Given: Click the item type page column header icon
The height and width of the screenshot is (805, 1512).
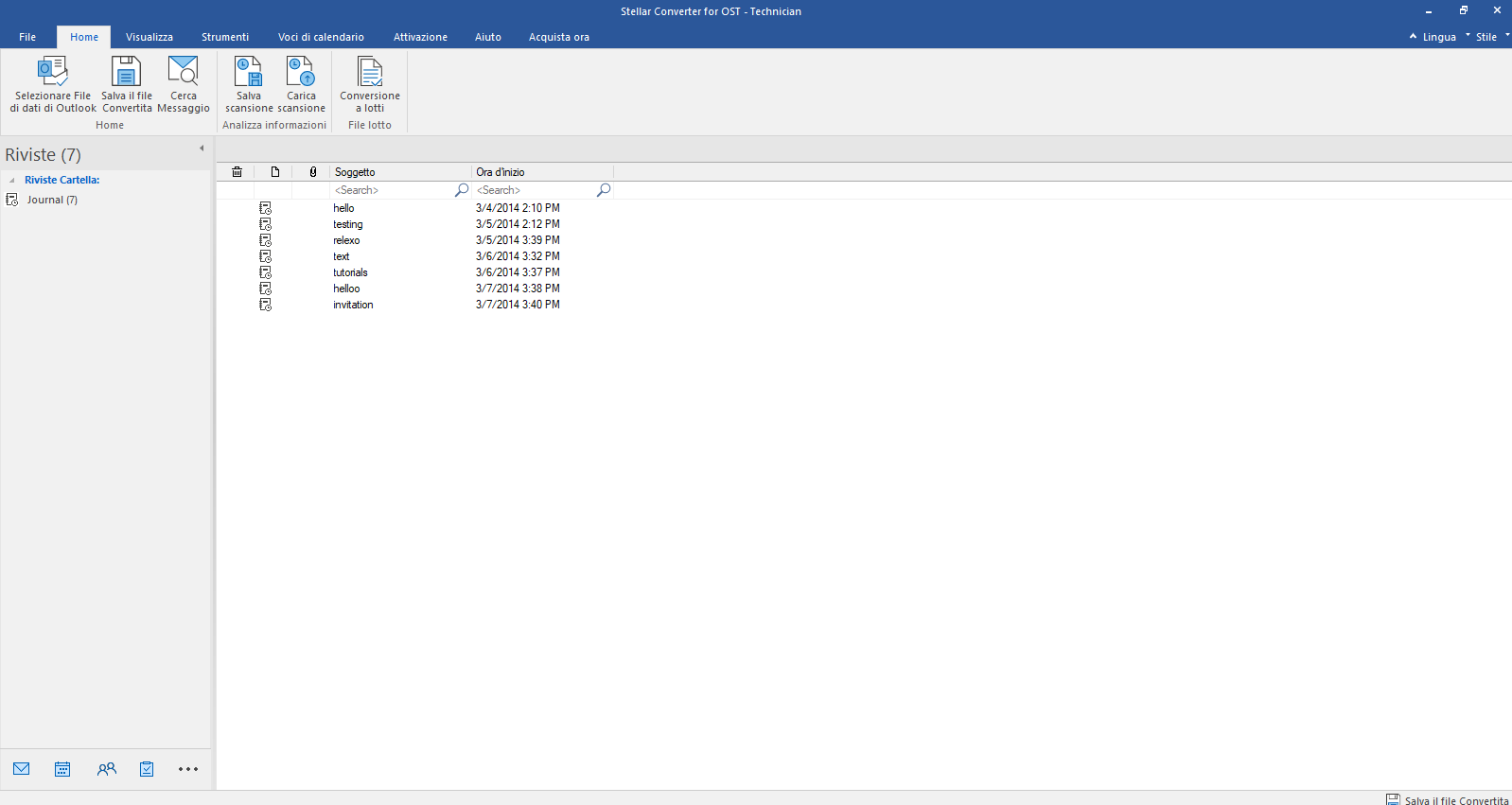Looking at the screenshot, I should pyautogui.click(x=275, y=172).
